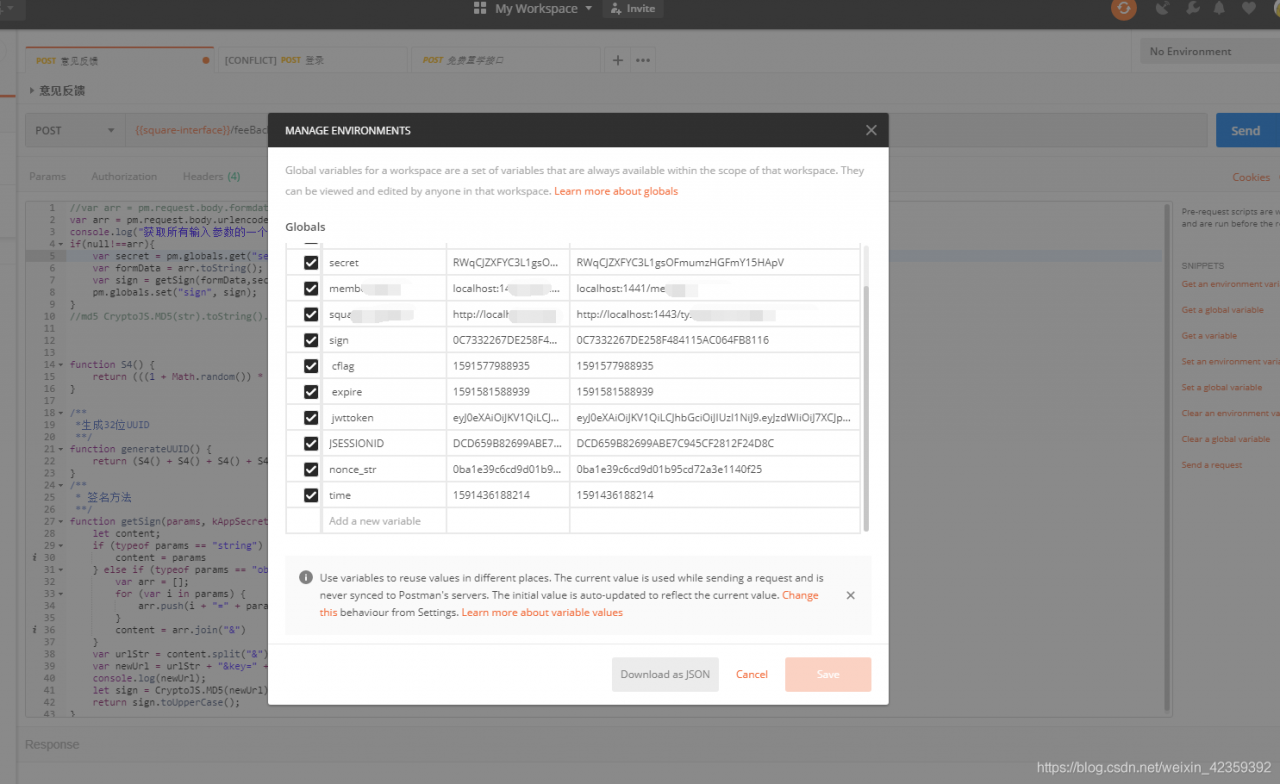The height and width of the screenshot is (784, 1280).
Task: Open the POST method dropdown
Action: 76,130
